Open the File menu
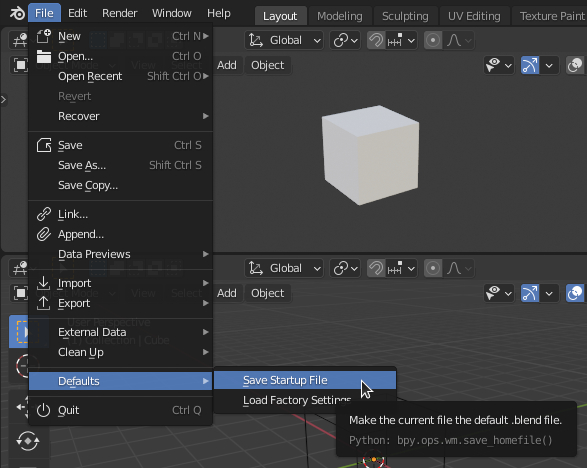 [44, 13]
